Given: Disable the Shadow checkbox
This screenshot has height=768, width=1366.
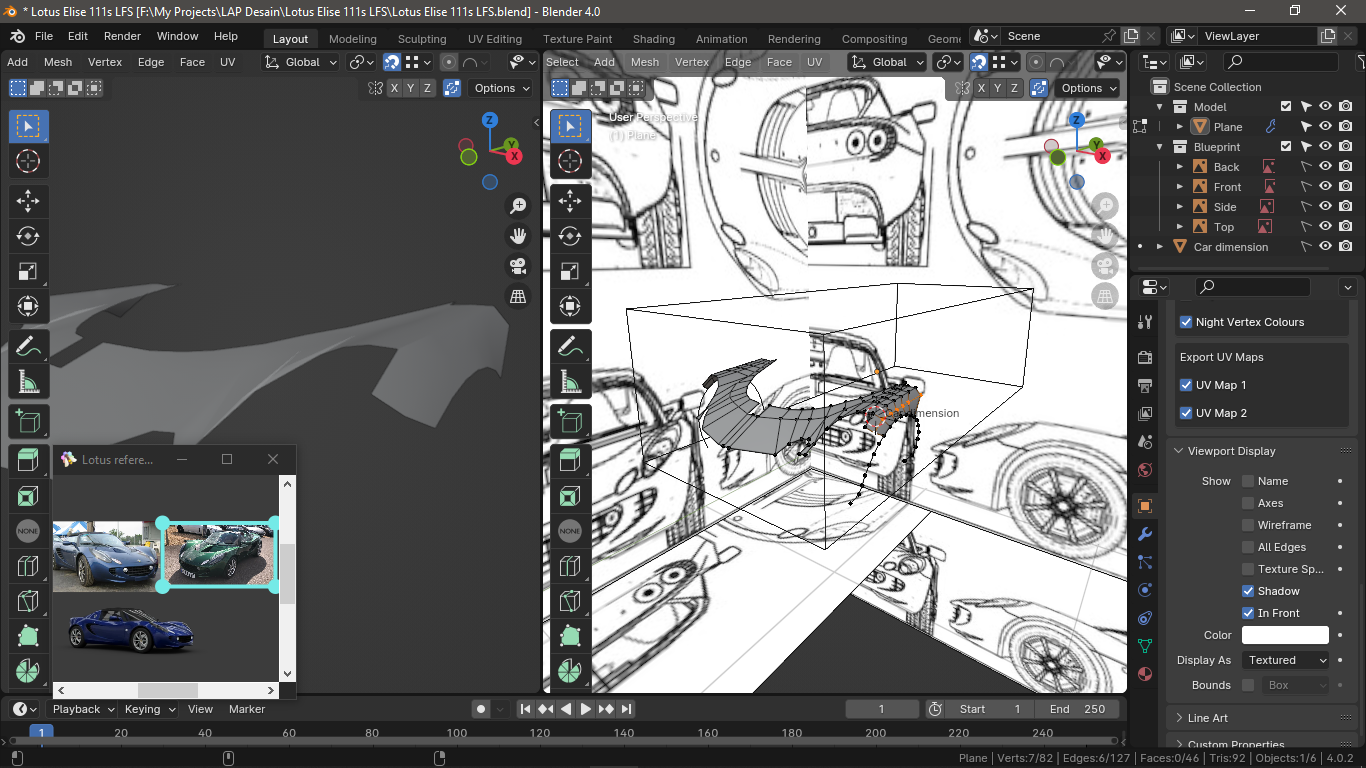Looking at the screenshot, I should (1248, 591).
